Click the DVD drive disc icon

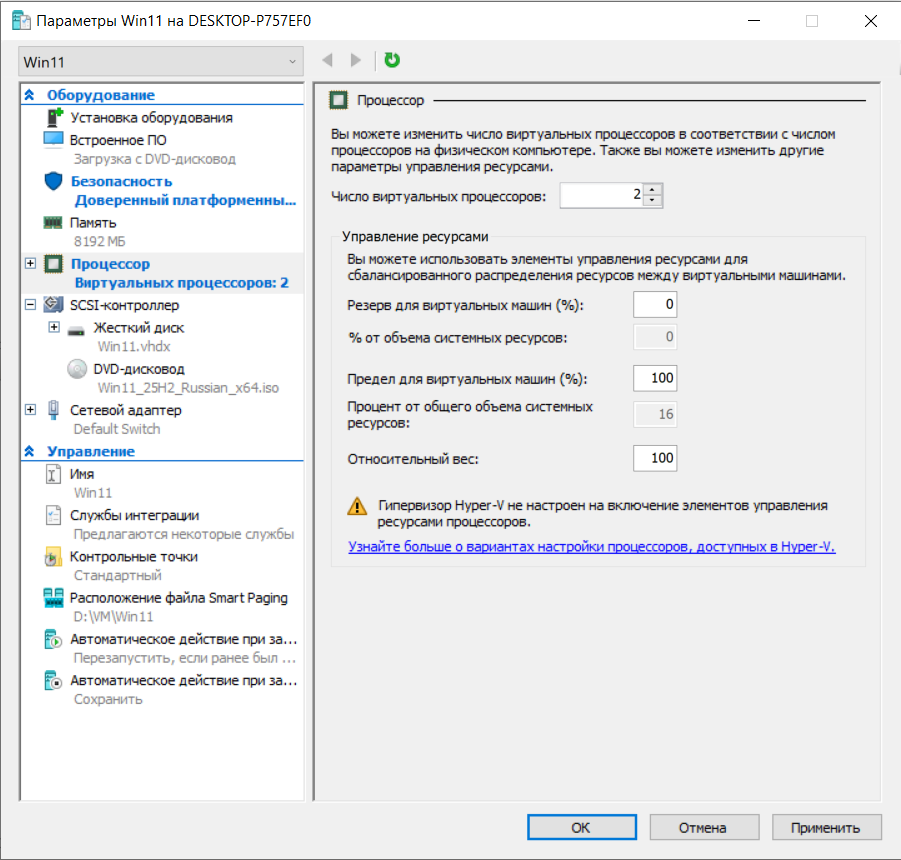click(x=77, y=369)
